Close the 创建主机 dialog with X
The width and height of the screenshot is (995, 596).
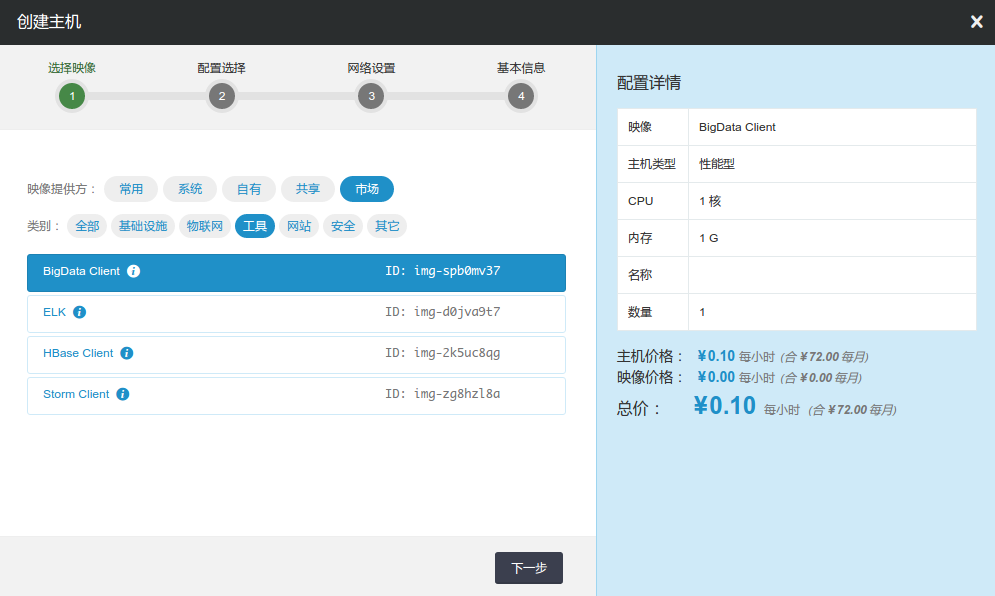tap(976, 22)
